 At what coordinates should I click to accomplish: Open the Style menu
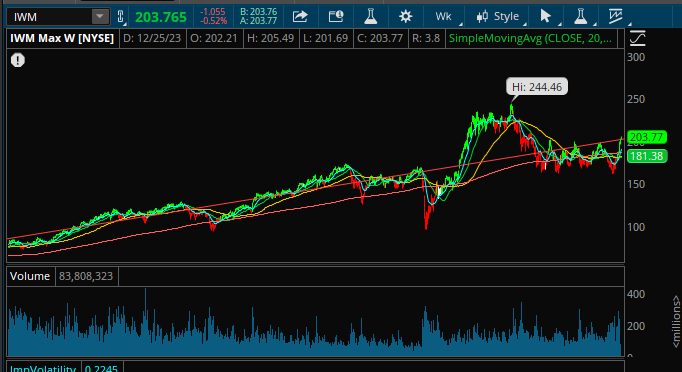coord(498,17)
